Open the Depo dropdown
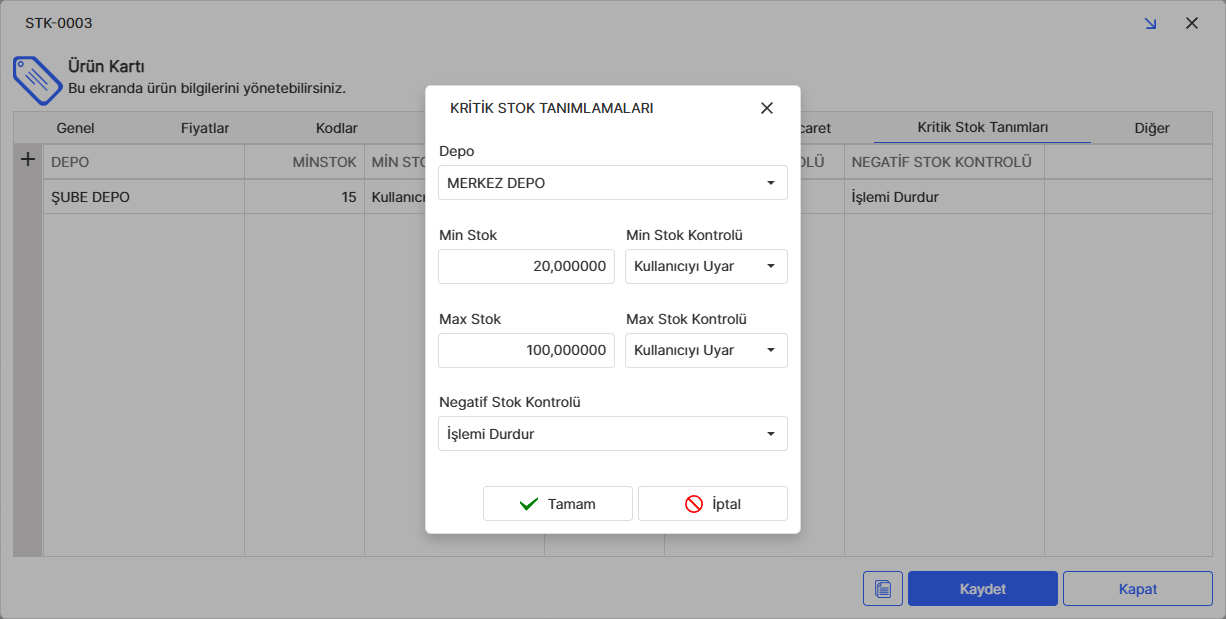 pos(612,183)
